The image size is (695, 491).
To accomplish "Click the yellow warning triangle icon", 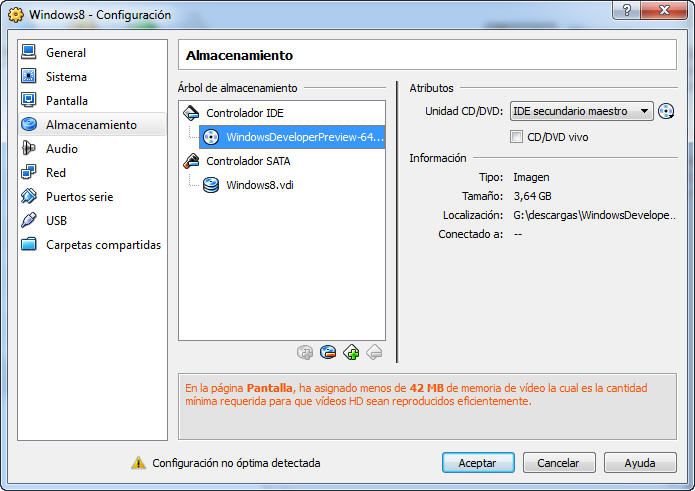I will point(138,463).
